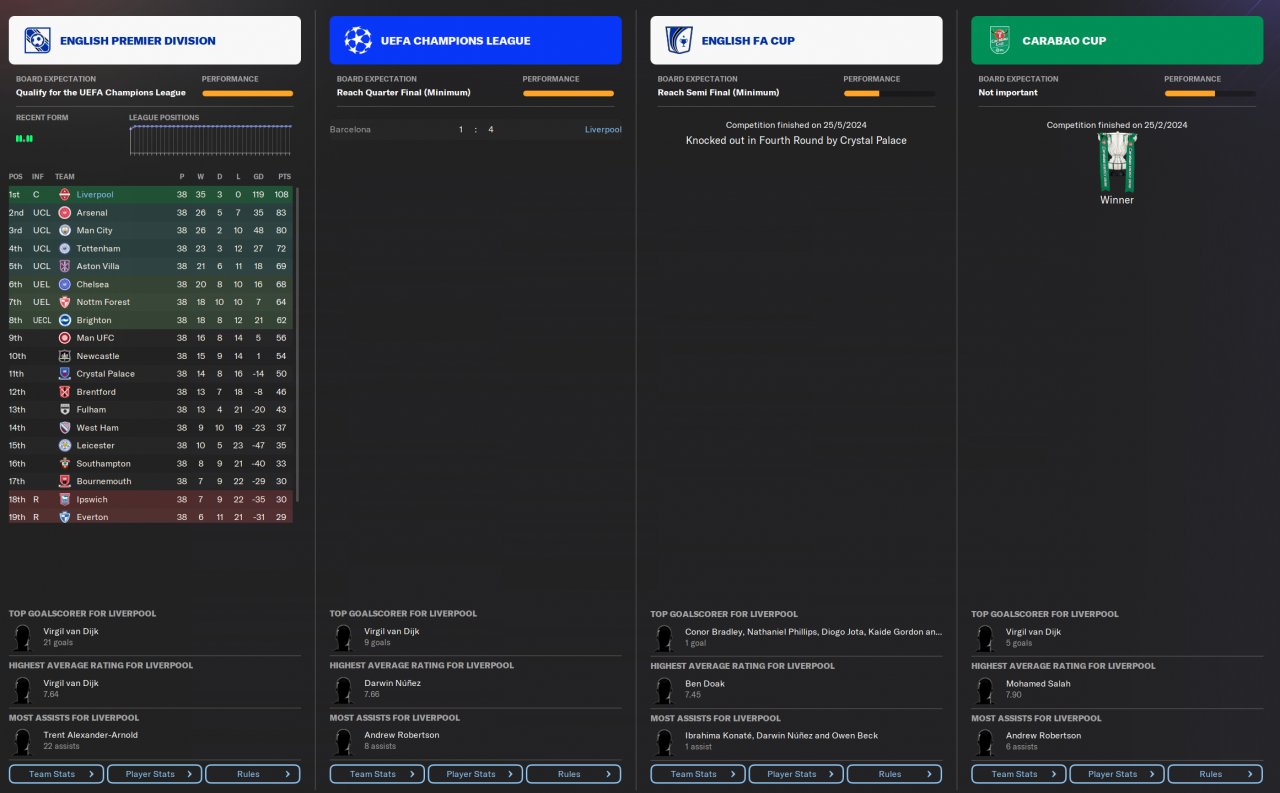Click the Crystal Palace team name in table

(106, 374)
